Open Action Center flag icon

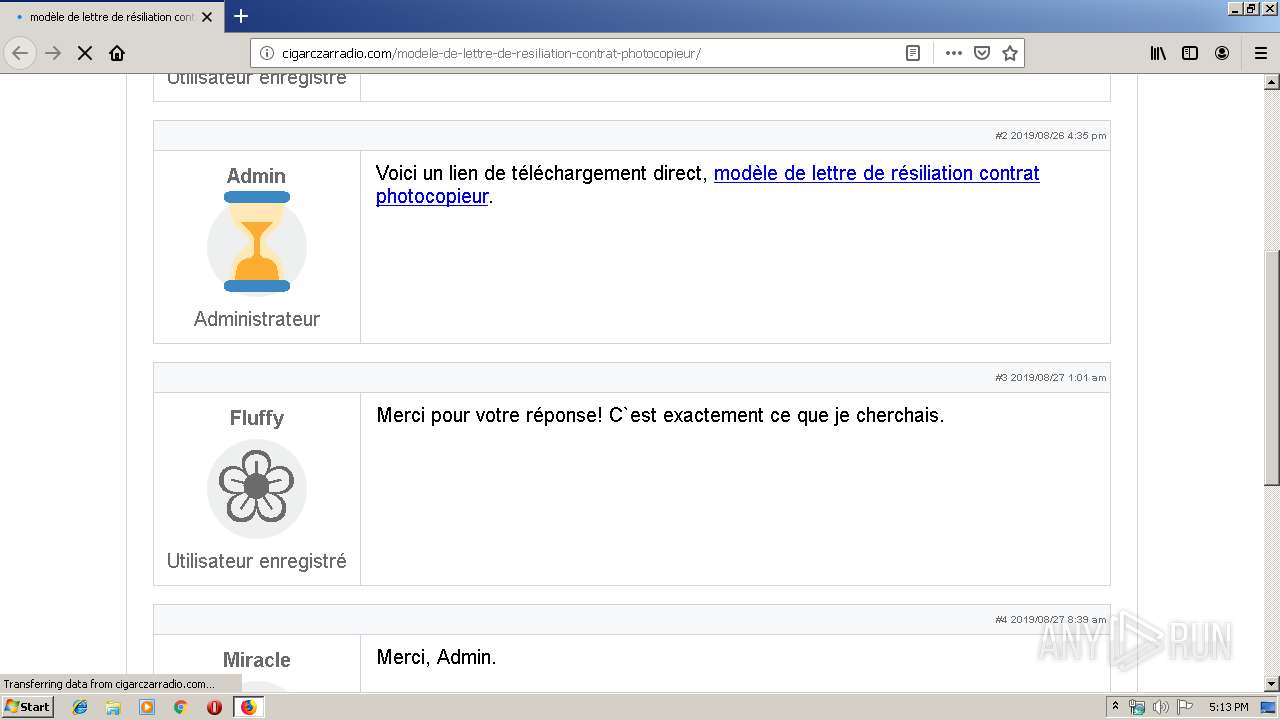point(1185,707)
